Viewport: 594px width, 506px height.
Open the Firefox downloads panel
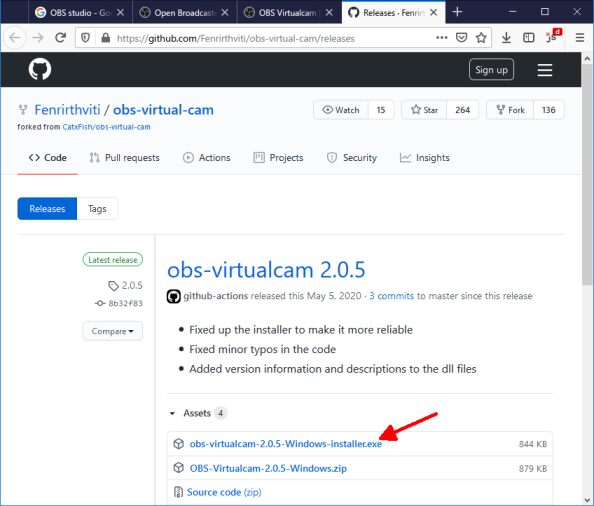[506, 37]
